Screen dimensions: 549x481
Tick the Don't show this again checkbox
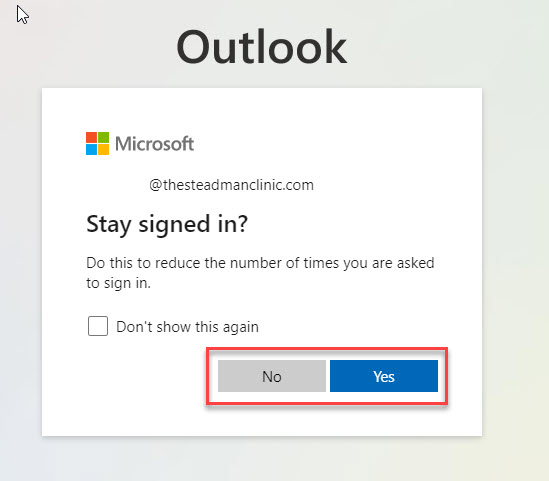click(x=98, y=326)
